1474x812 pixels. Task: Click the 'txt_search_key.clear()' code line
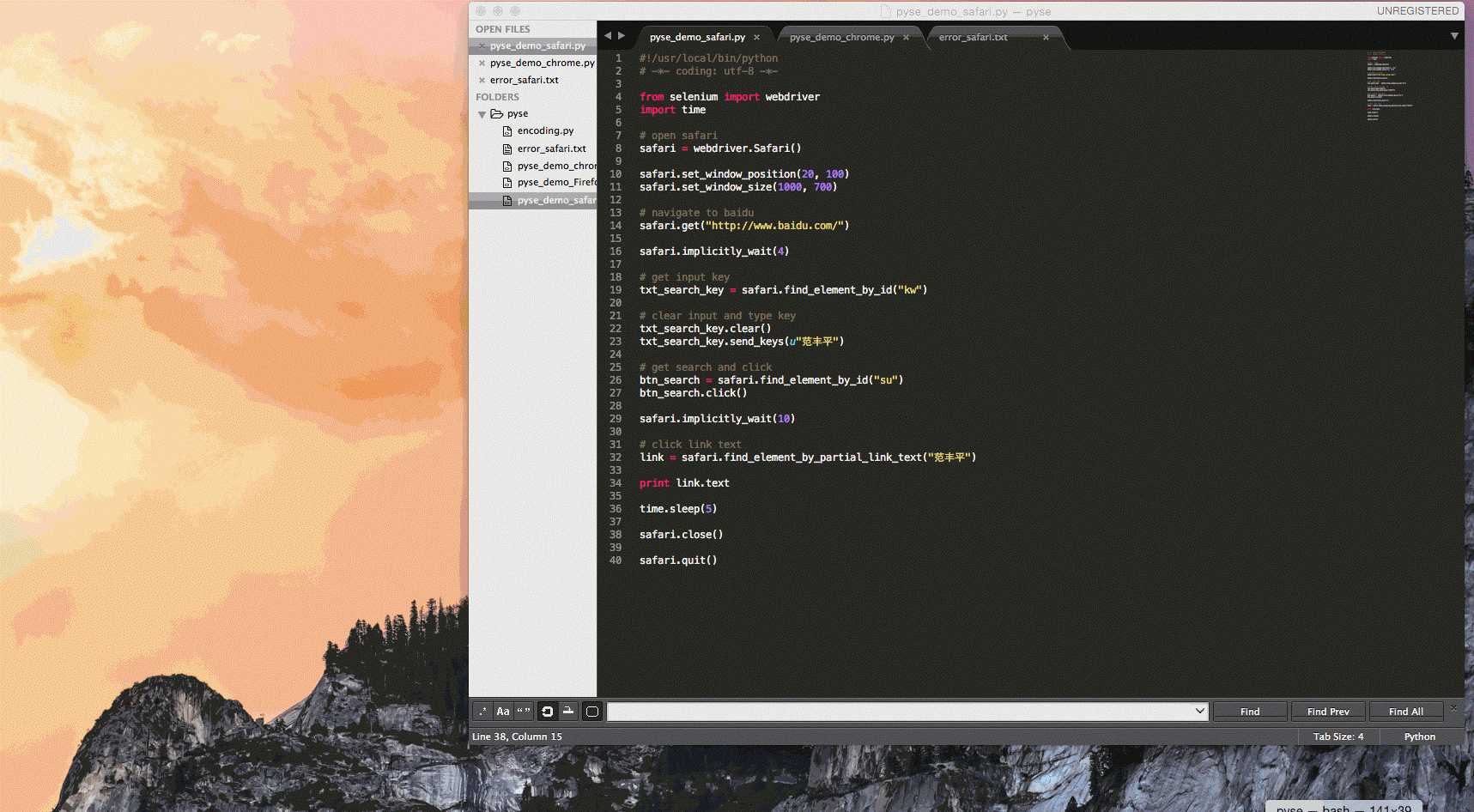pos(705,329)
